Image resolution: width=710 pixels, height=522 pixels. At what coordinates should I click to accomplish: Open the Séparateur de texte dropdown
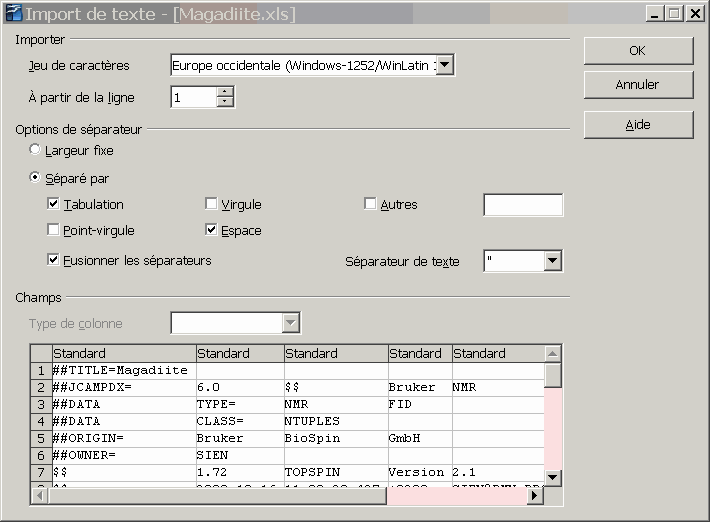pos(552,261)
